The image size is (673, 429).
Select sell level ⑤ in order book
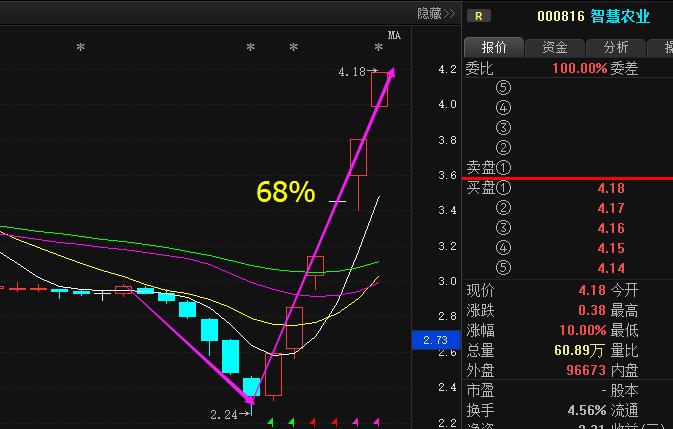(502, 88)
